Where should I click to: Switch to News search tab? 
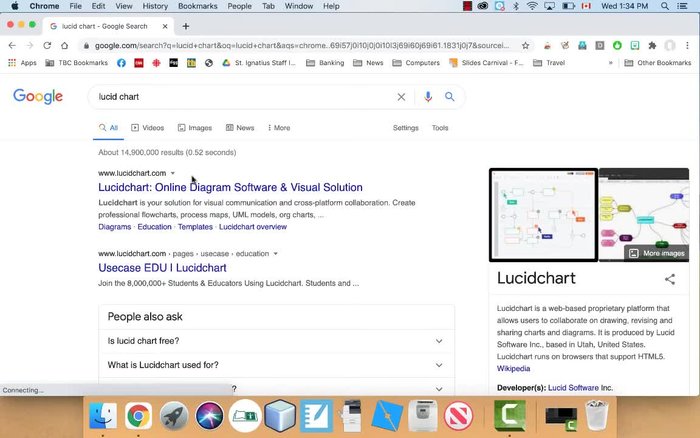[240, 128]
